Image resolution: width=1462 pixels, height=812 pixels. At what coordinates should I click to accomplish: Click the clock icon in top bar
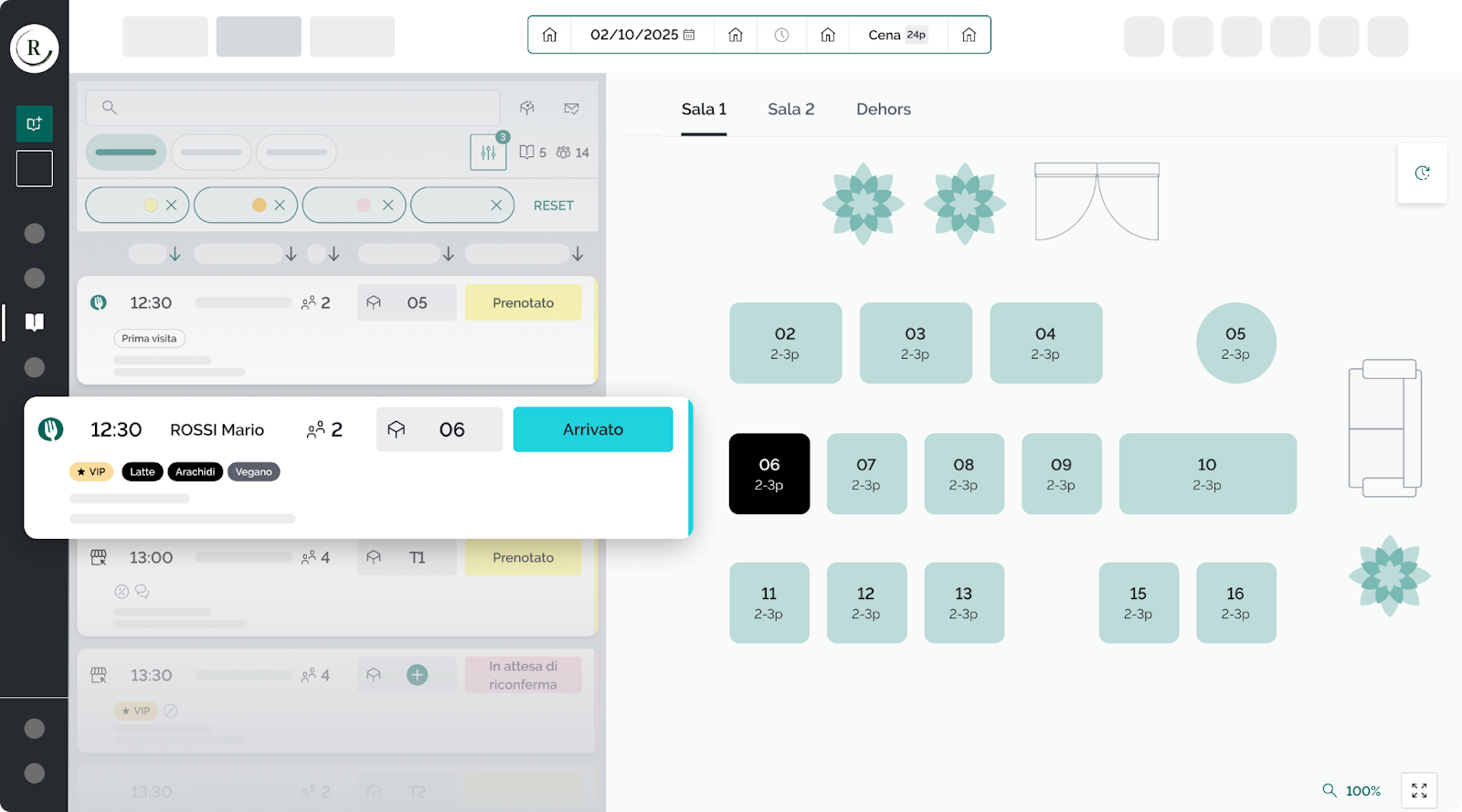coord(782,35)
